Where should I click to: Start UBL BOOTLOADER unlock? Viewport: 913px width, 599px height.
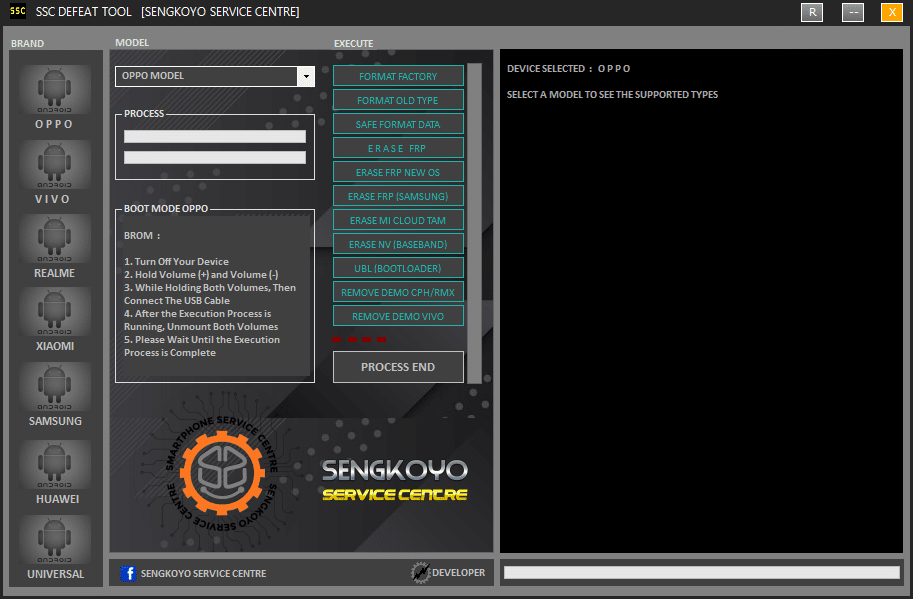[x=397, y=267]
